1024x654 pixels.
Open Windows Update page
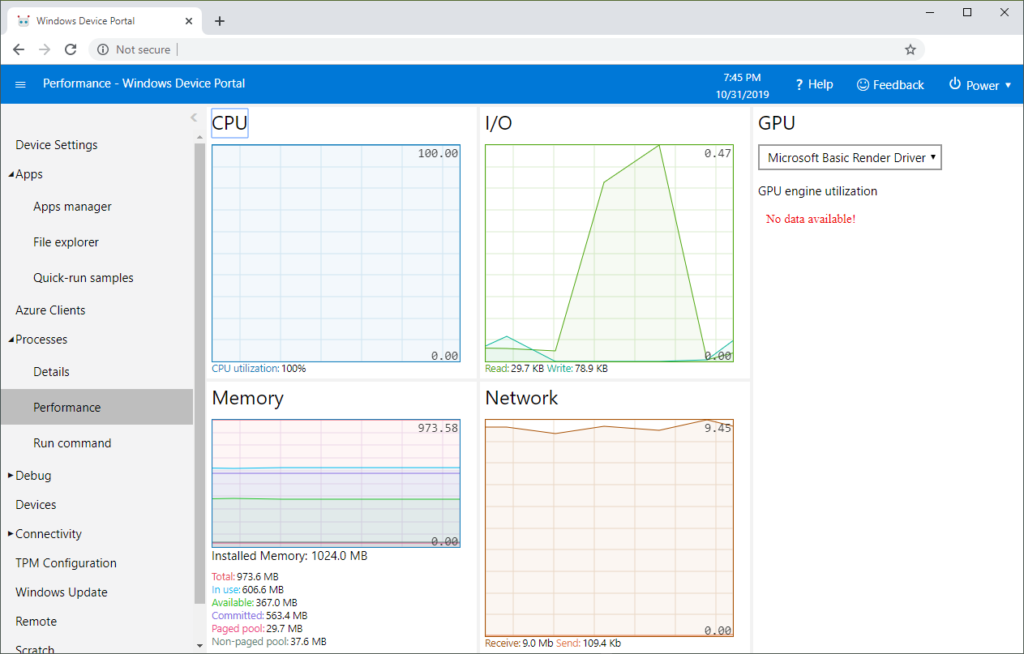(61, 593)
